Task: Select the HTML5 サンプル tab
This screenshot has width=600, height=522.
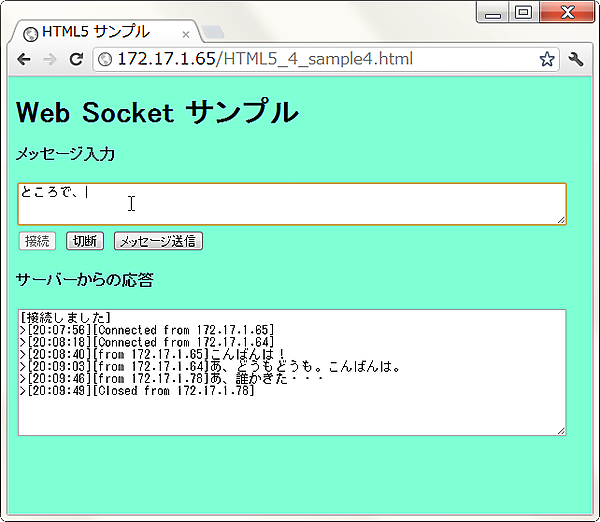Action: [104, 32]
